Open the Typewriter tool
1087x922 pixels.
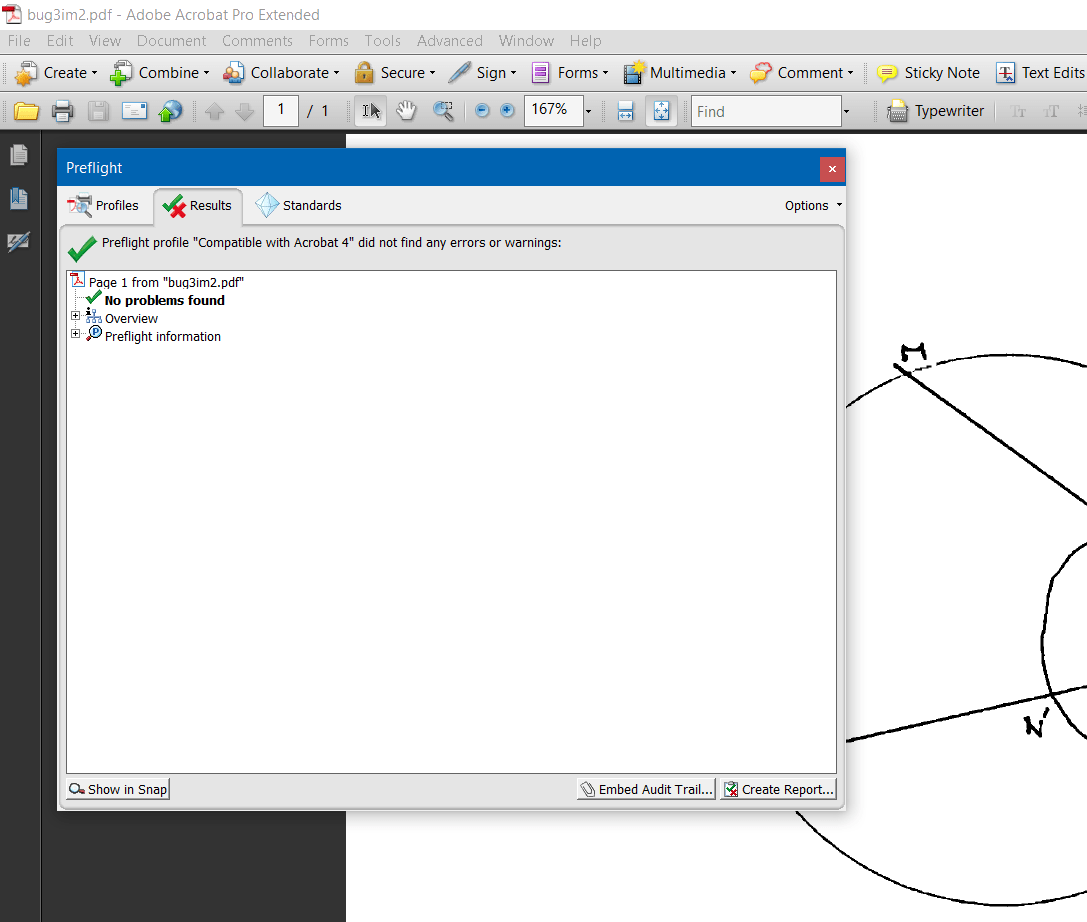[935, 110]
